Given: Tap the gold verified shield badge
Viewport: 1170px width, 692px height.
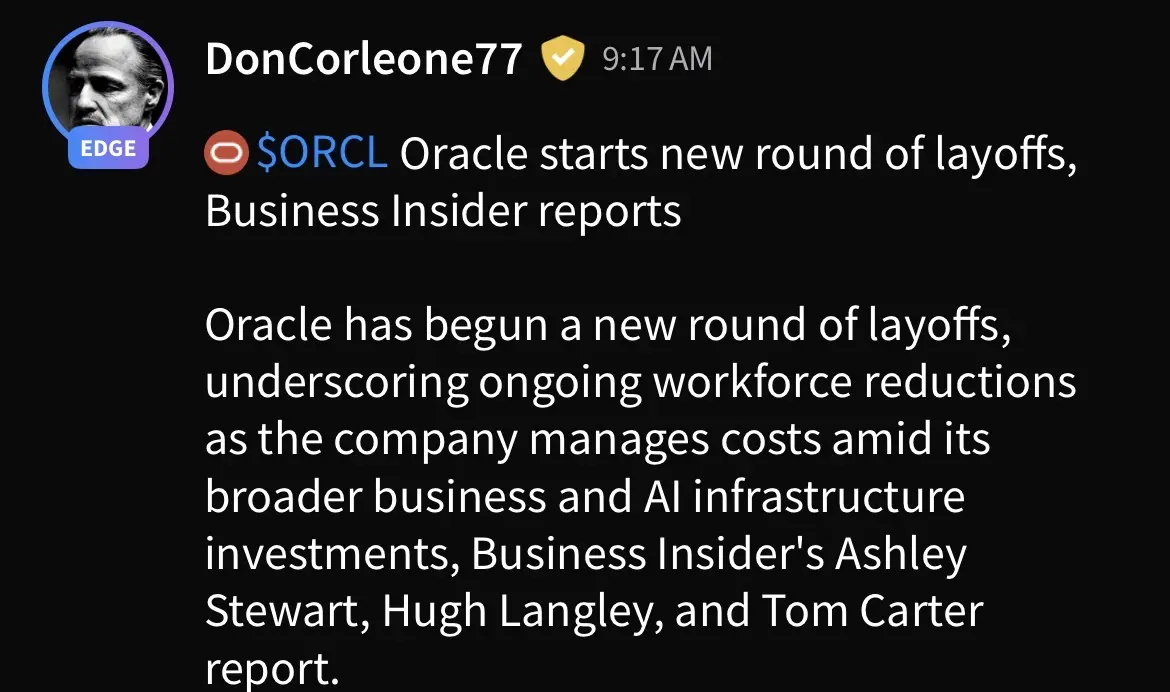Looking at the screenshot, I should point(563,57).
